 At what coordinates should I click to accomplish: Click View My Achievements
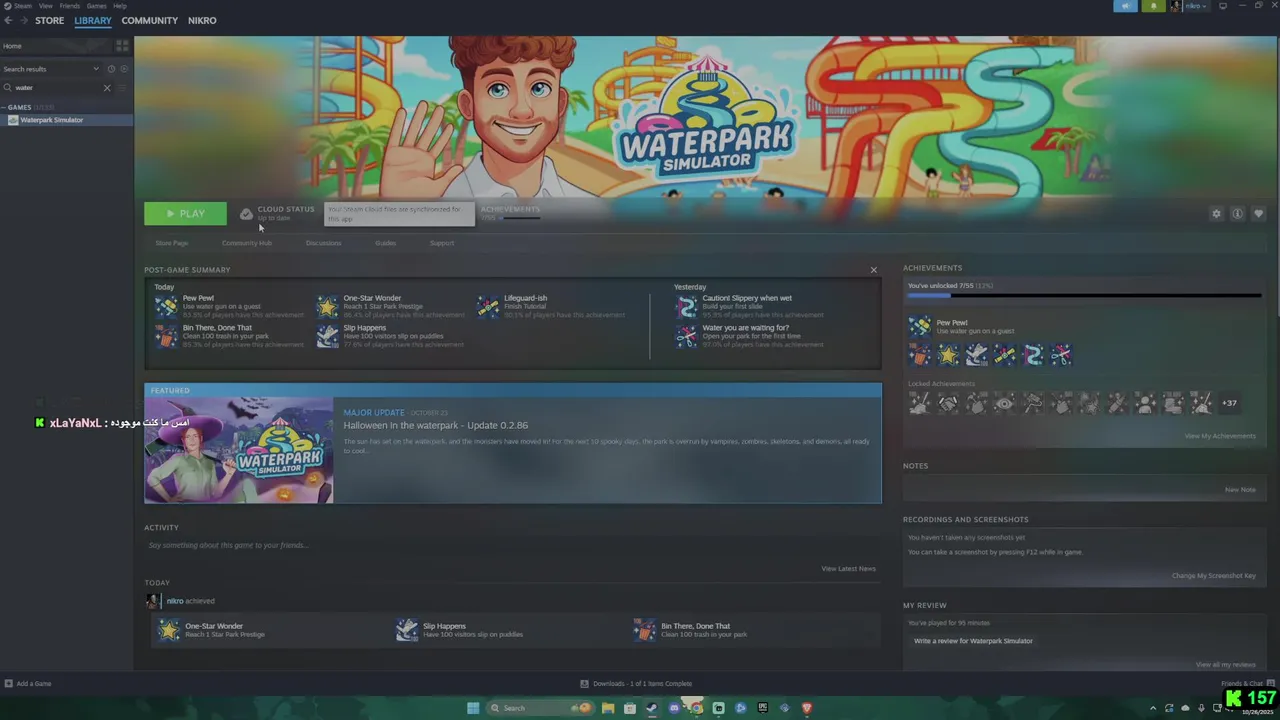click(1220, 436)
